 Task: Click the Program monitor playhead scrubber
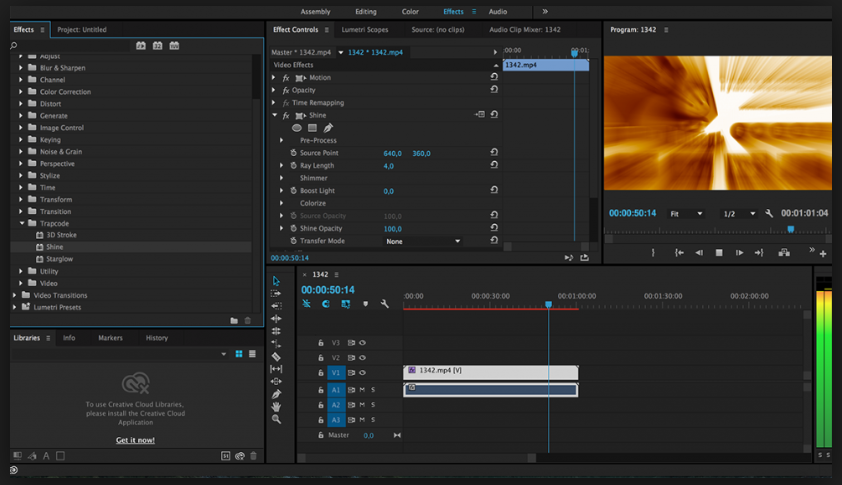click(x=790, y=229)
